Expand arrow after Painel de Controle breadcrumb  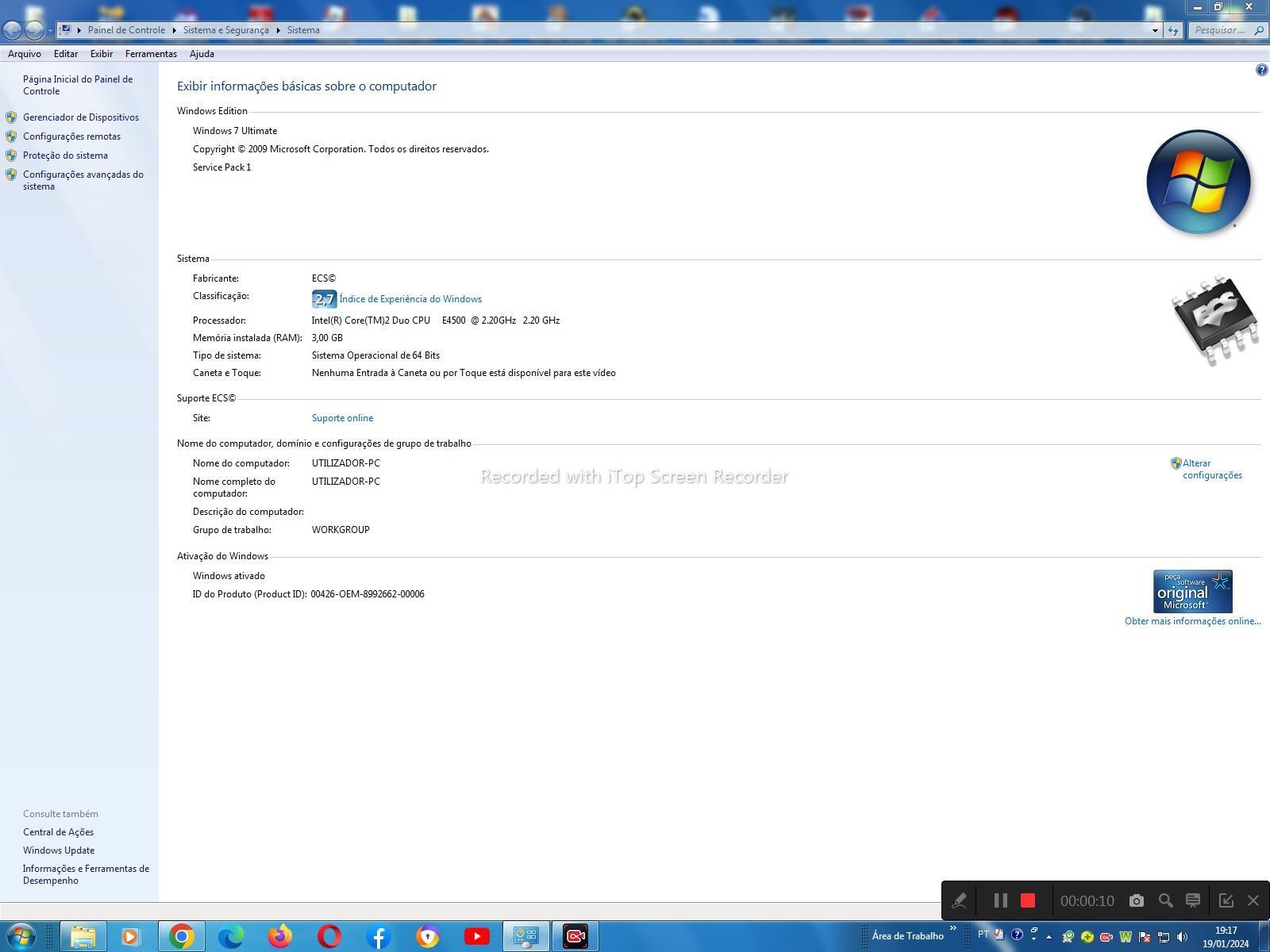tap(174, 30)
